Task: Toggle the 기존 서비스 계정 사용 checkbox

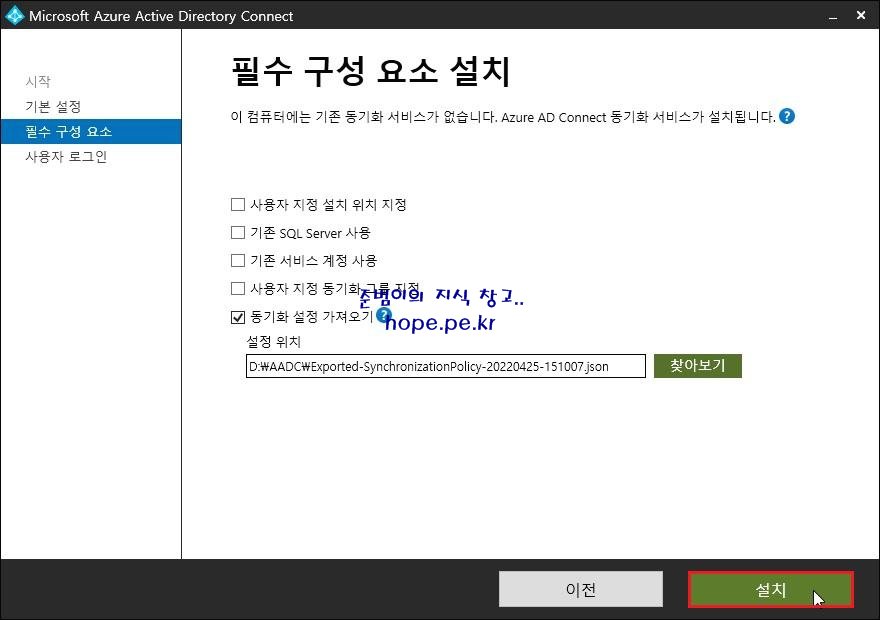Action: pyautogui.click(x=238, y=260)
